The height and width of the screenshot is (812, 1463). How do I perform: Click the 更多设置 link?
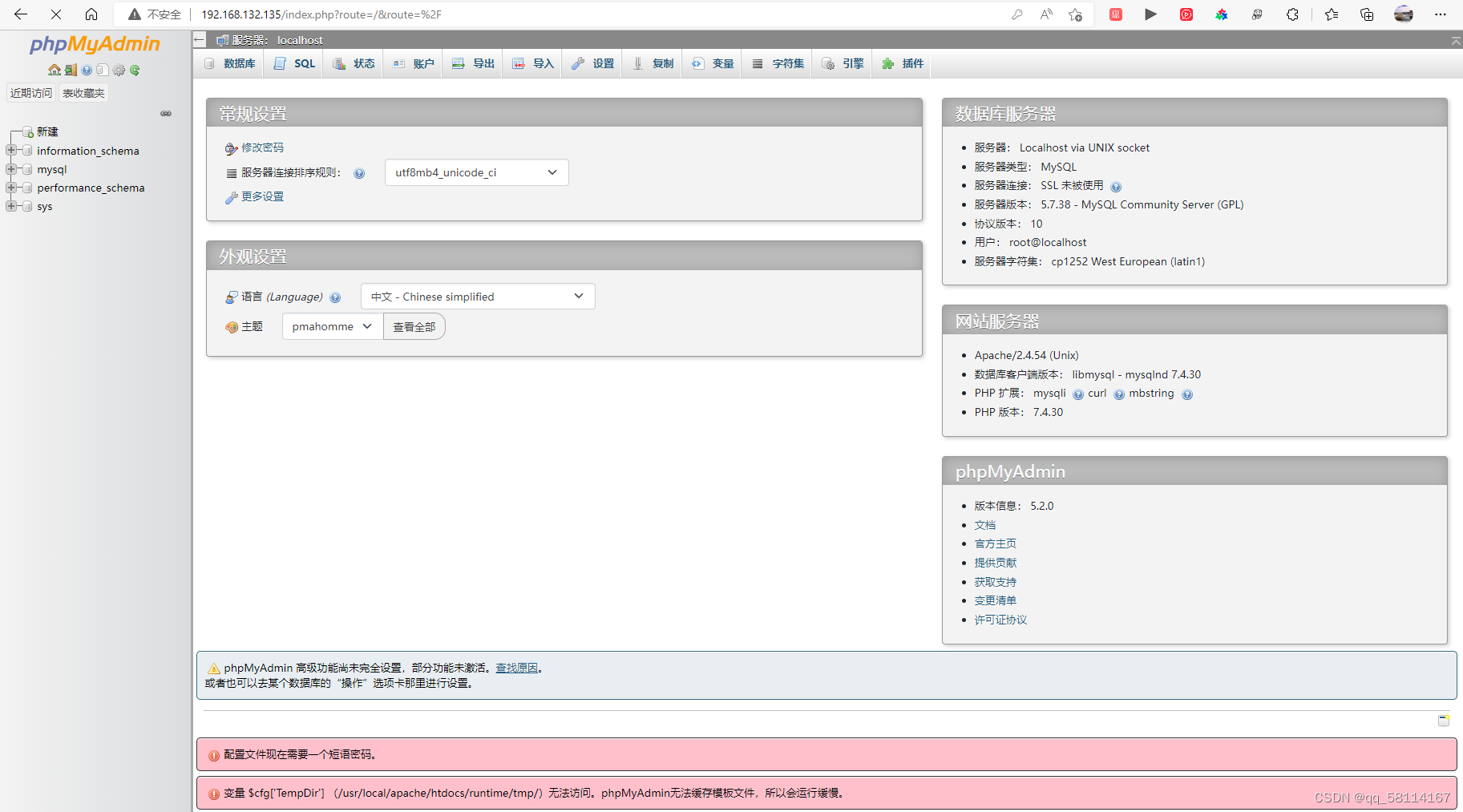(262, 196)
